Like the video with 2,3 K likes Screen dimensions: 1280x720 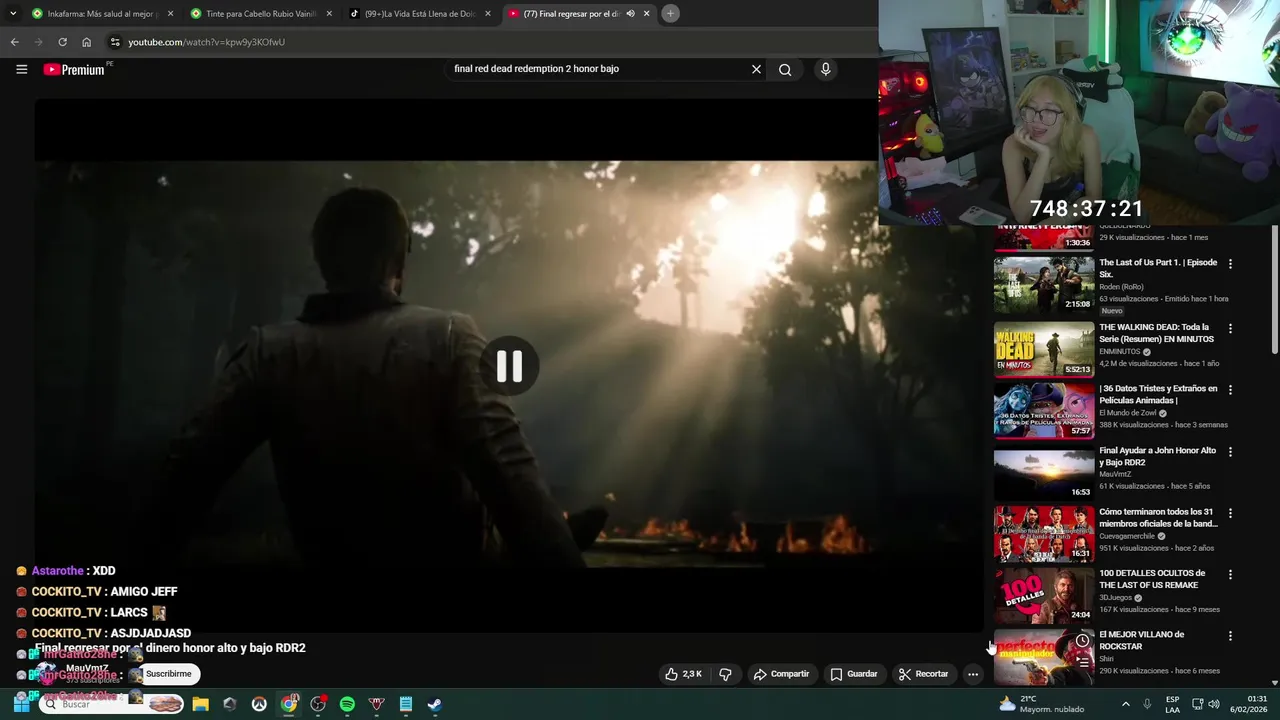coord(684,674)
